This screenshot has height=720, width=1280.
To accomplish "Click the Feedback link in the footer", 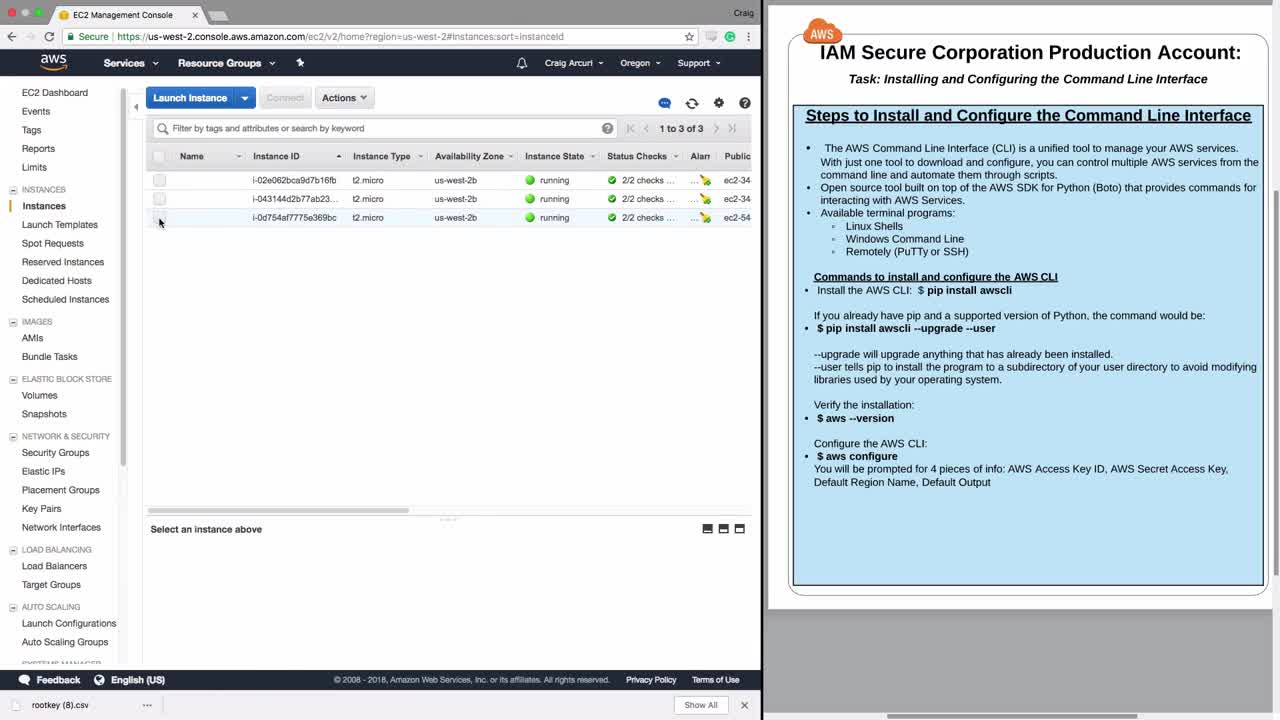I will (x=49, y=680).
